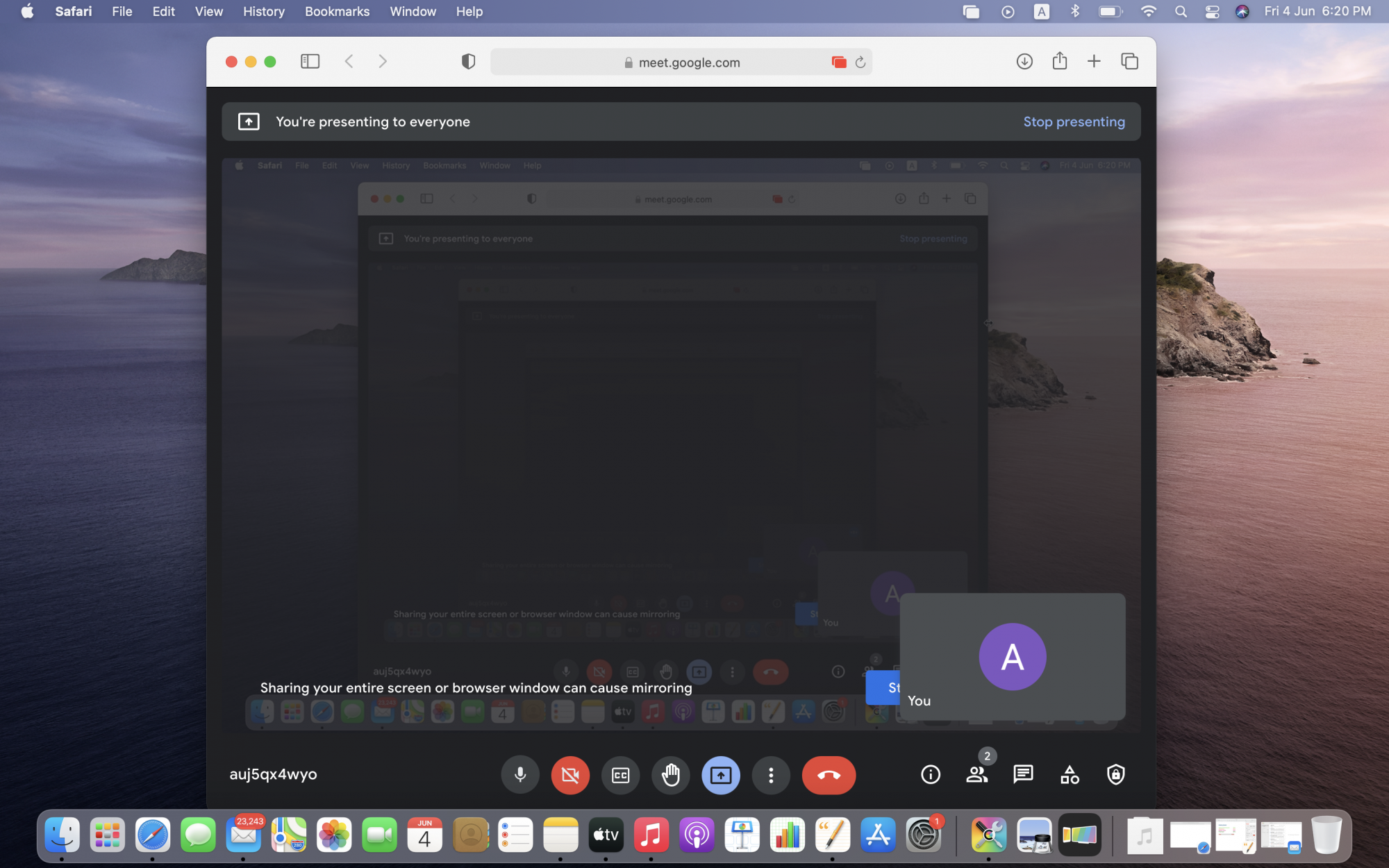This screenshot has height=868, width=1389.
Task: Open the more options three-dot menu
Action: 770,774
